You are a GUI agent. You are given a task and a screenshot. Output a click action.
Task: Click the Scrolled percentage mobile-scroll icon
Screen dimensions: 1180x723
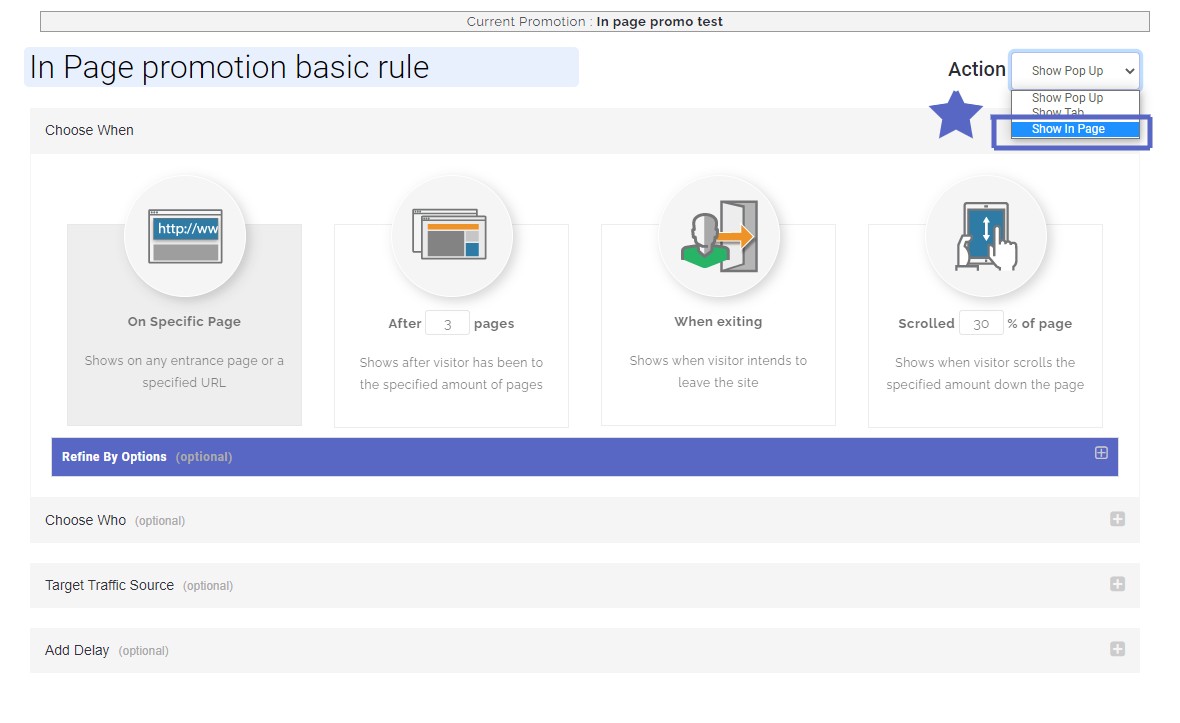pos(984,236)
